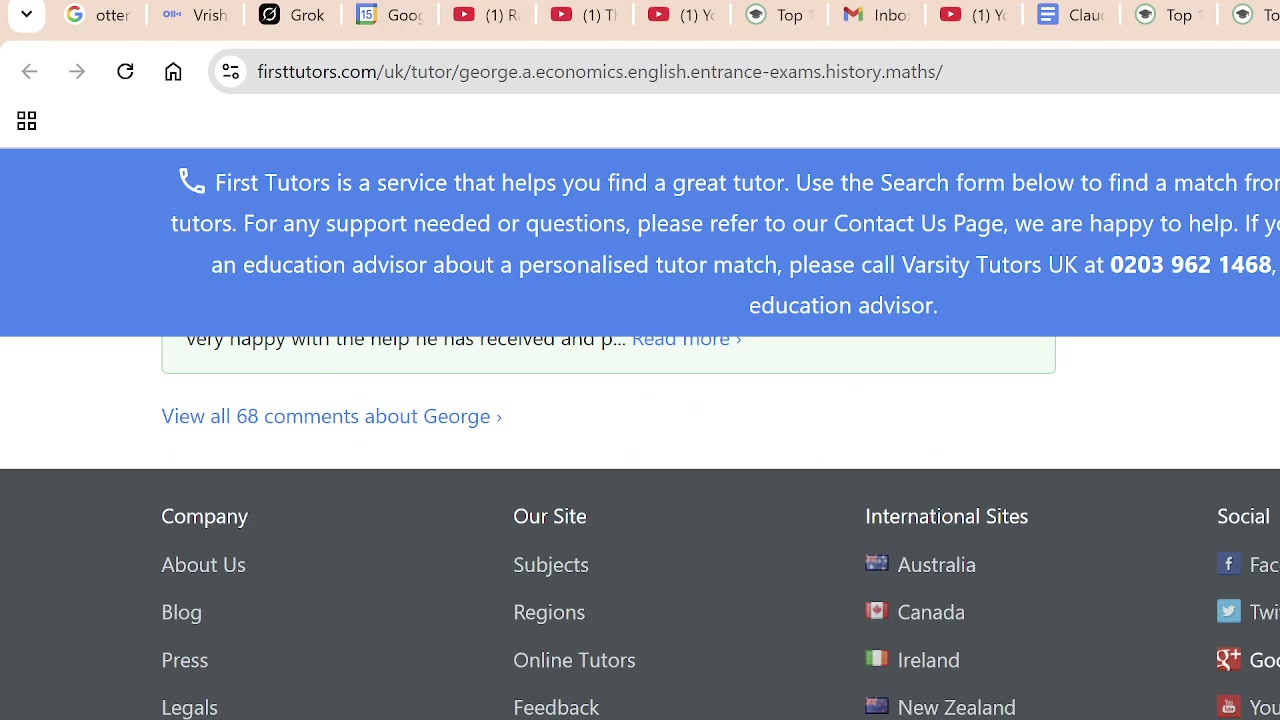1280x720 pixels.
Task: Go to the Subjects page
Action: (x=551, y=564)
